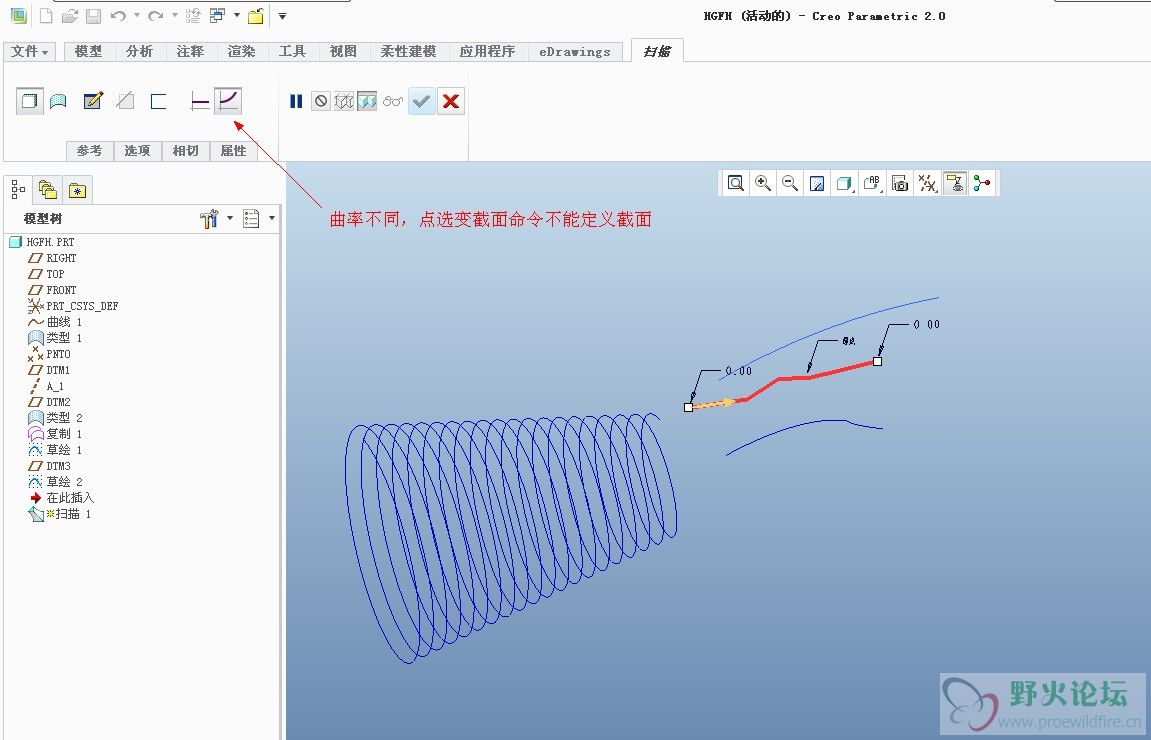
Task: Switch to the 应用程序 ribbon tab
Action: (487, 51)
